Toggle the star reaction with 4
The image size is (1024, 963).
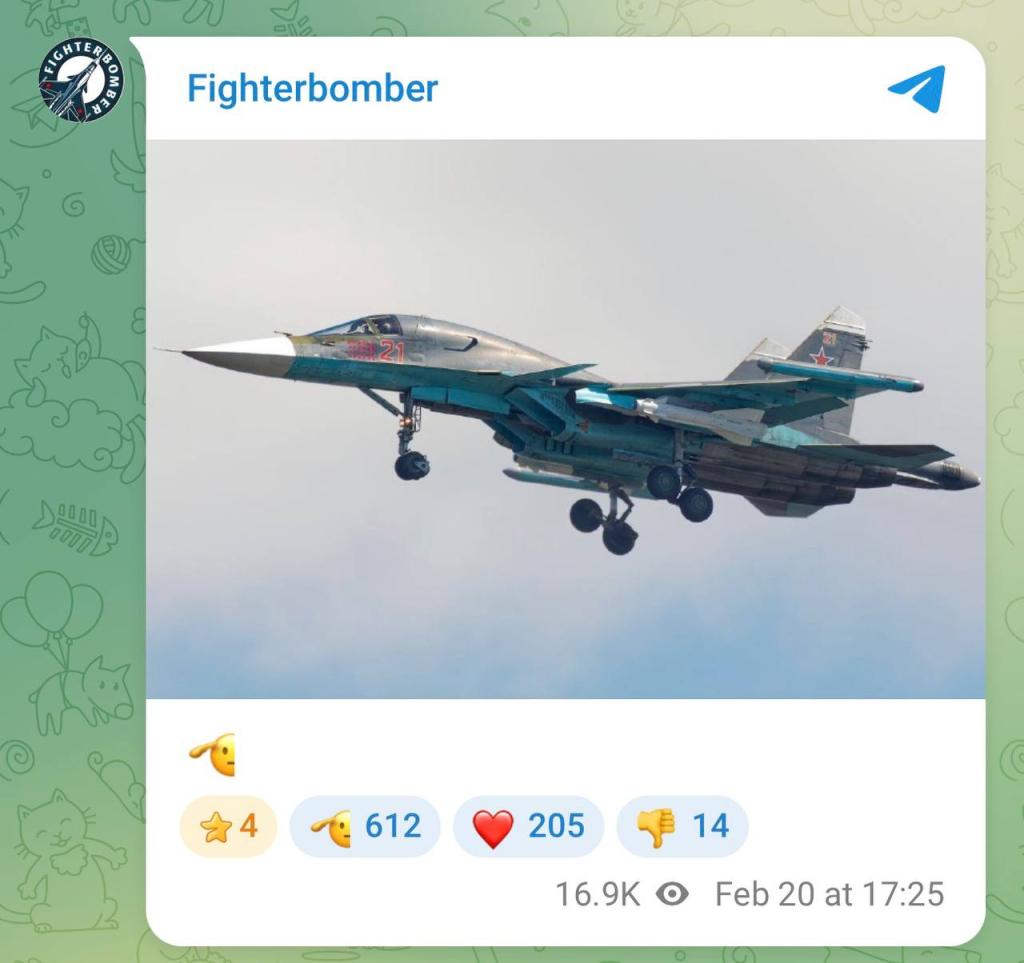228,826
